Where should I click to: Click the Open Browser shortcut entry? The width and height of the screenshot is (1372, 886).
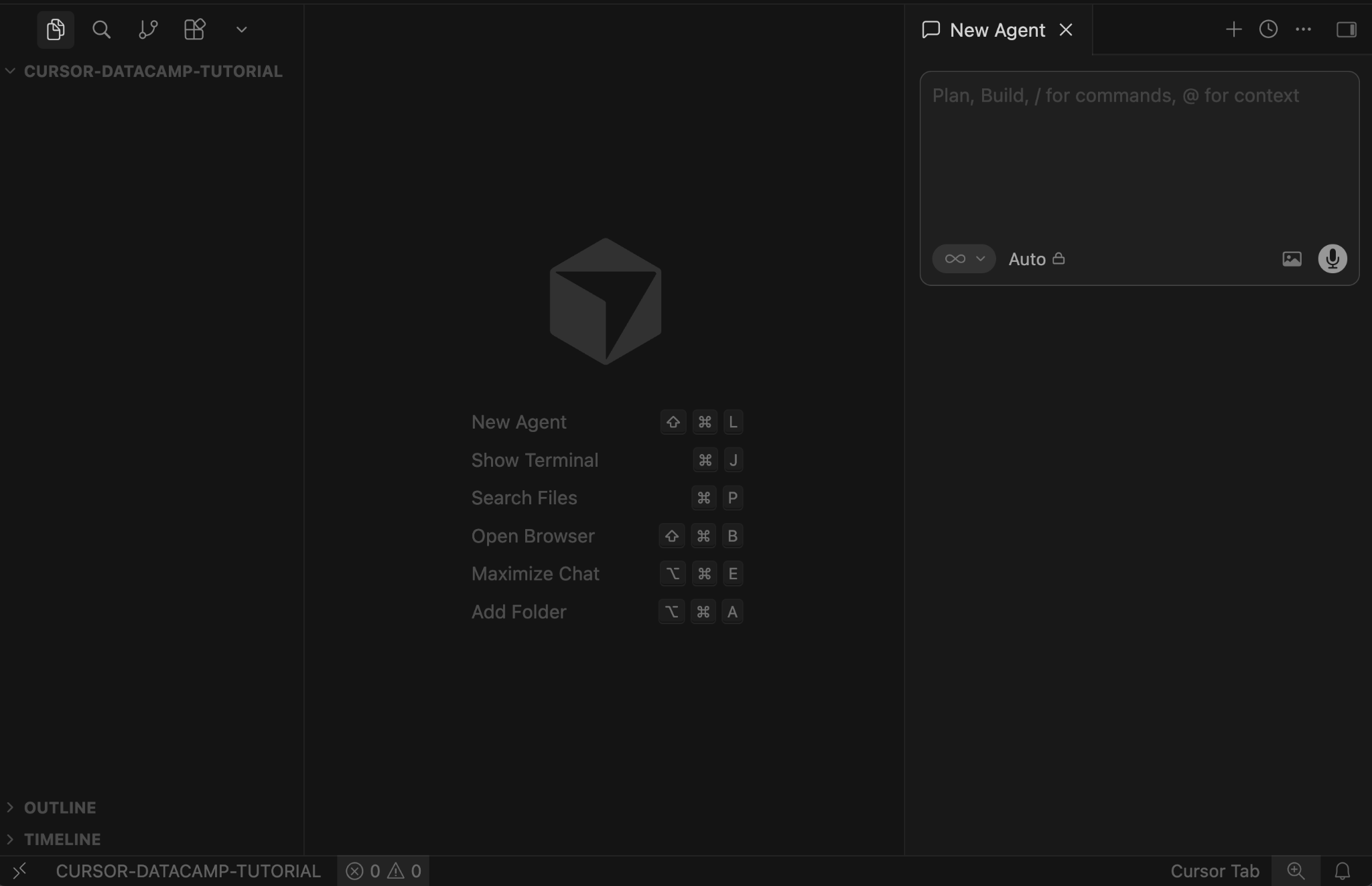coord(533,536)
